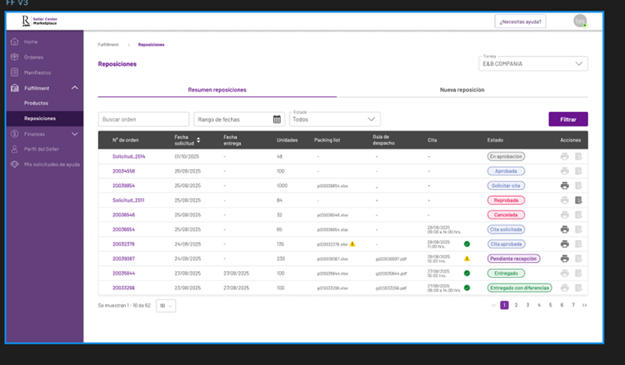Viewport: 625px width, 365px height.
Task: Open the guía de despacho PDF in Pendiente recepción row
Action: [x=391, y=259]
